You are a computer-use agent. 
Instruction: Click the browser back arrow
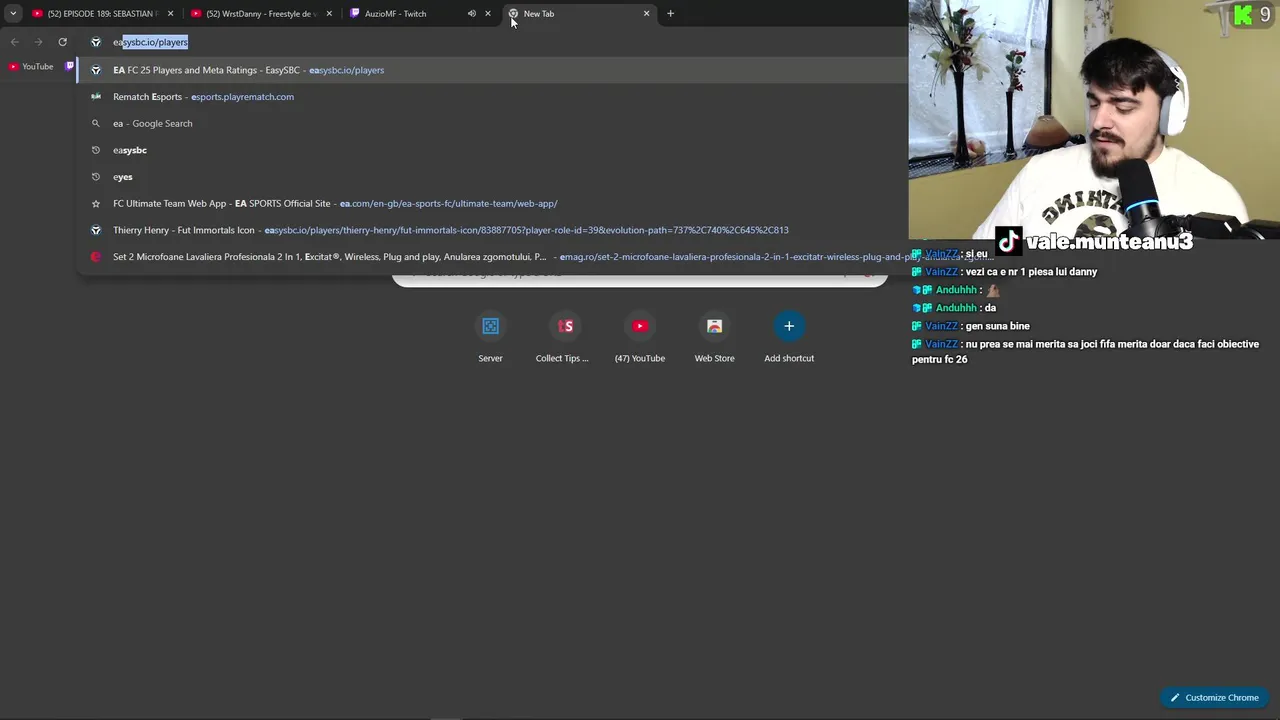(15, 42)
